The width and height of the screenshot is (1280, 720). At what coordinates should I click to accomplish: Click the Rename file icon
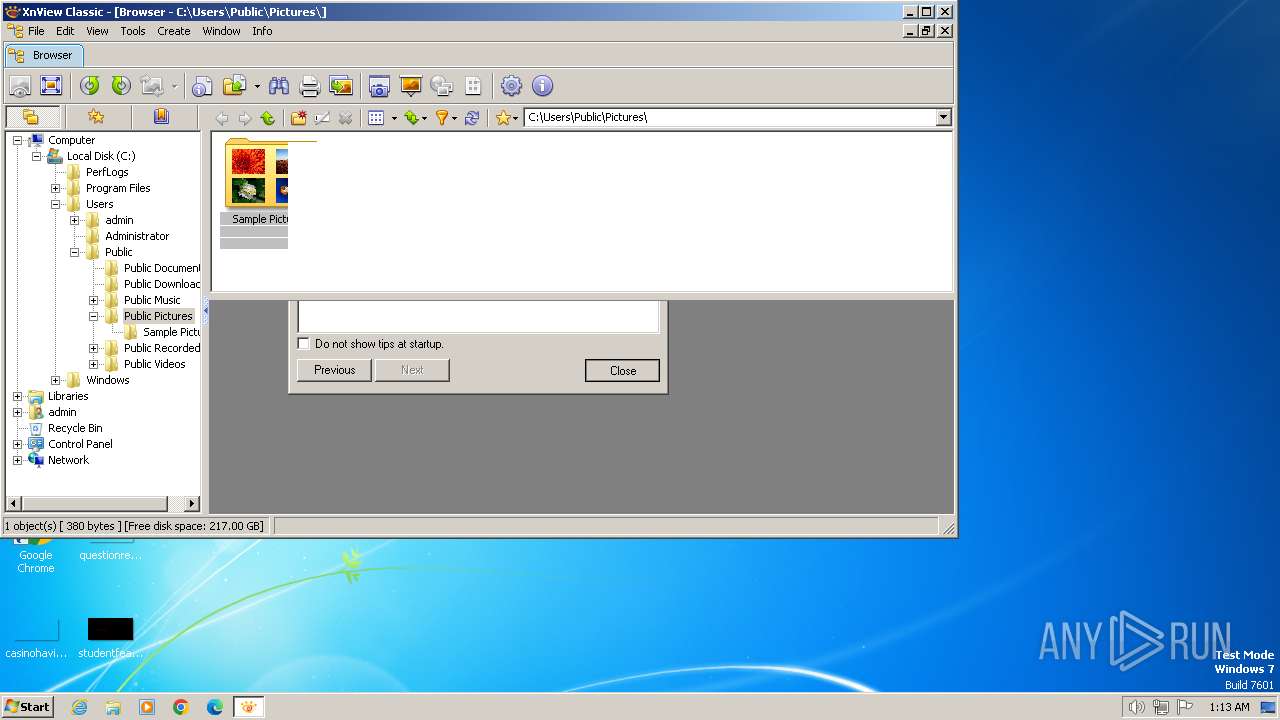point(322,118)
